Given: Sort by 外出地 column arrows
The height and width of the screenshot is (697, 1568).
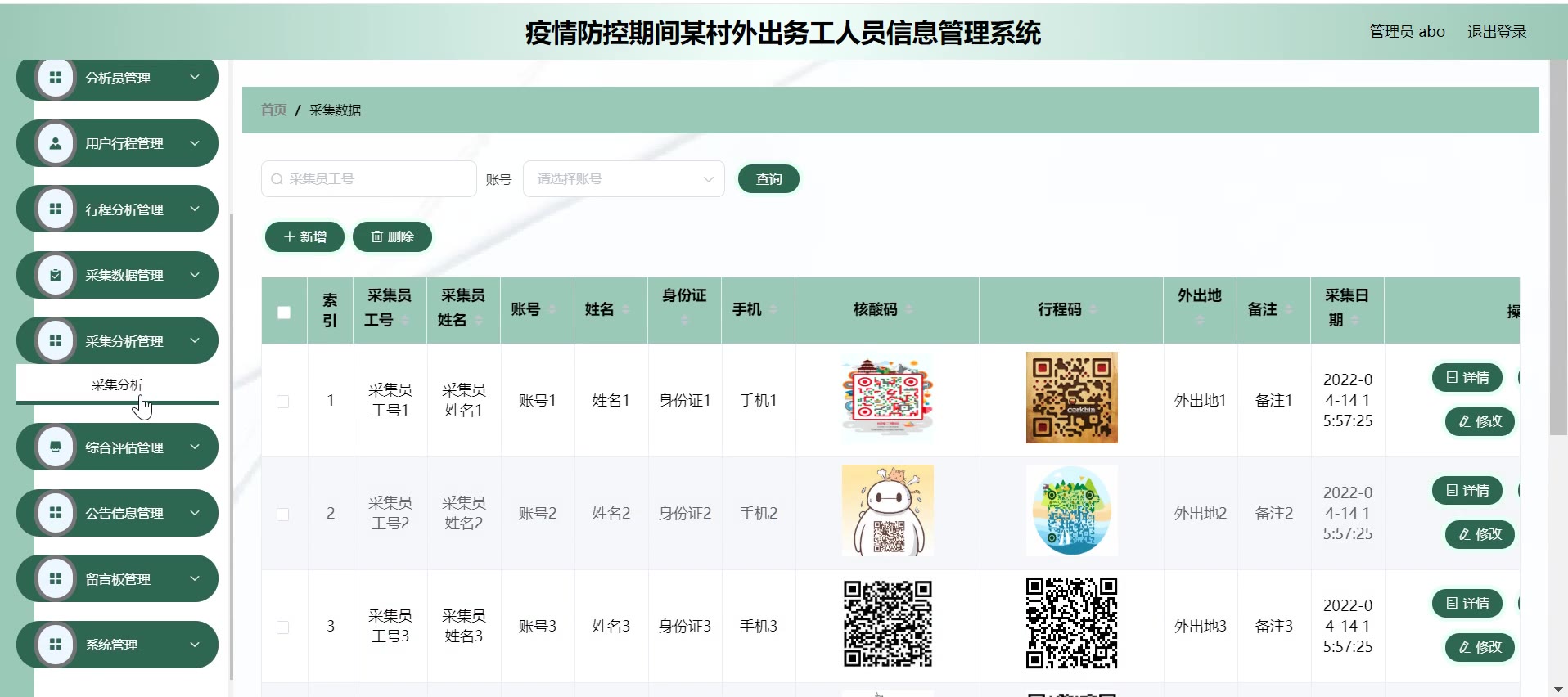Looking at the screenshot, I should [x=1200, y=320].
